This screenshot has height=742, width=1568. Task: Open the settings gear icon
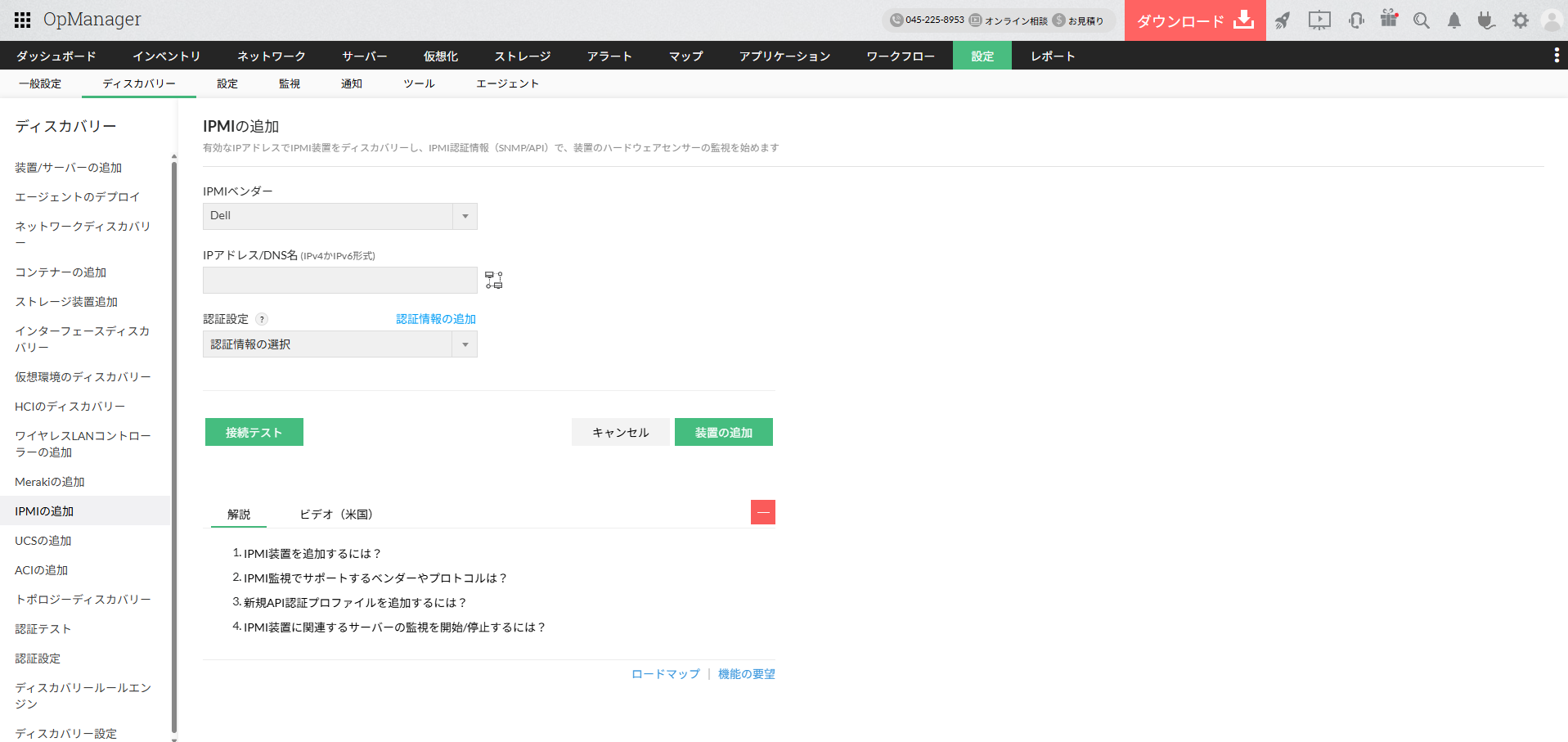click(1520, 20)
